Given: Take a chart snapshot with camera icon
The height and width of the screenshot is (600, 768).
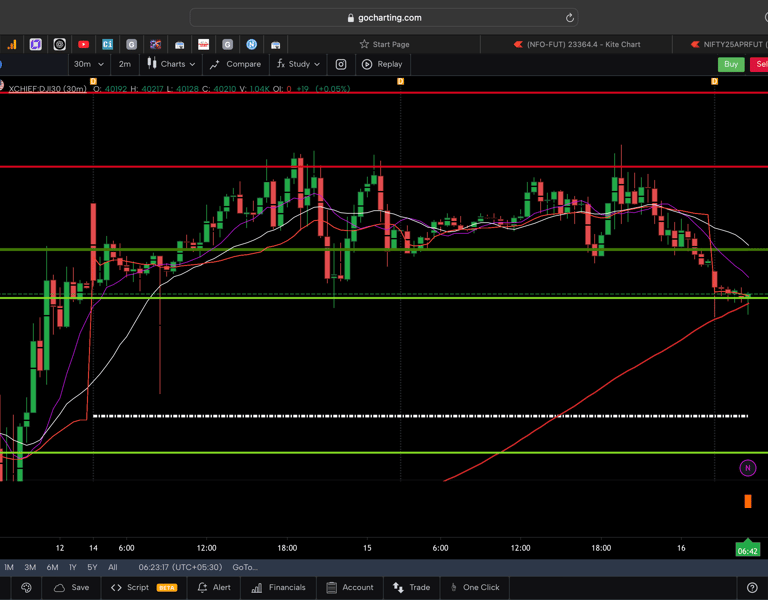Looking at the screenshot, I should 341,64.
